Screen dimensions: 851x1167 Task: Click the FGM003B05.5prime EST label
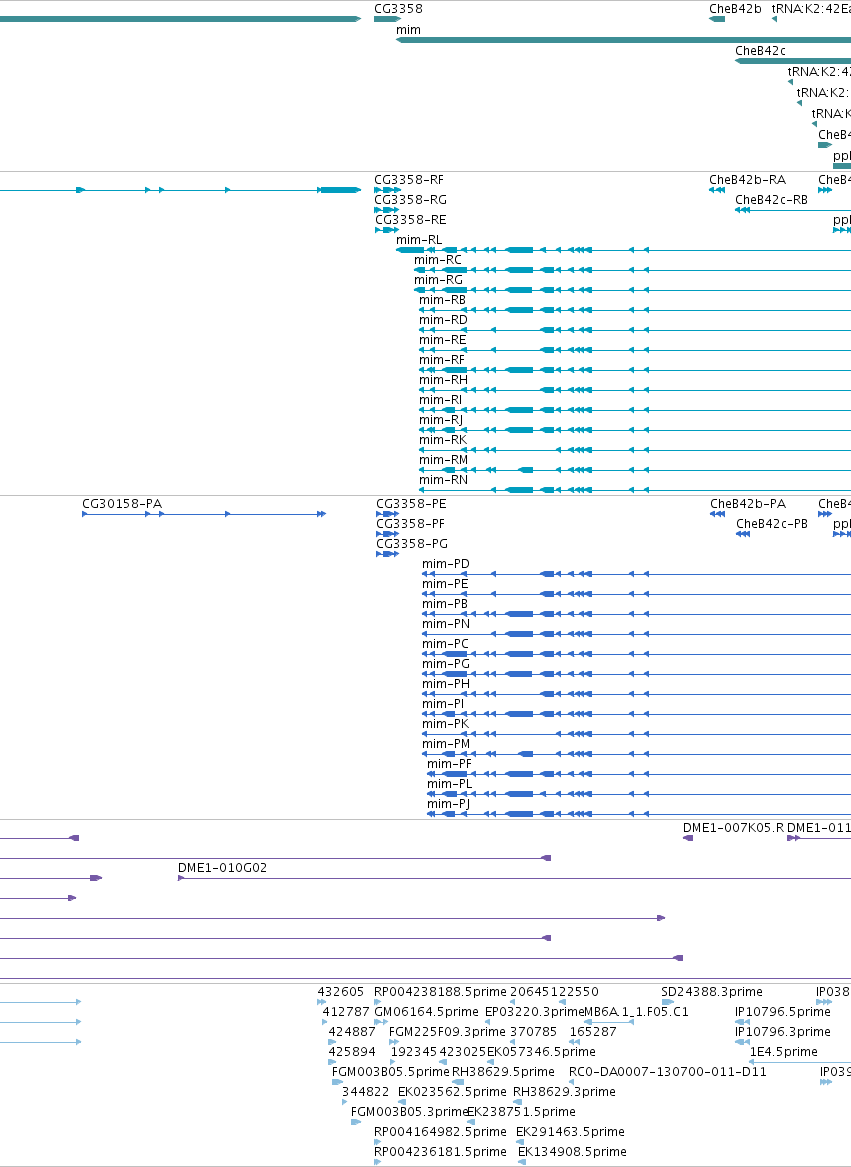pos(391,1073)
